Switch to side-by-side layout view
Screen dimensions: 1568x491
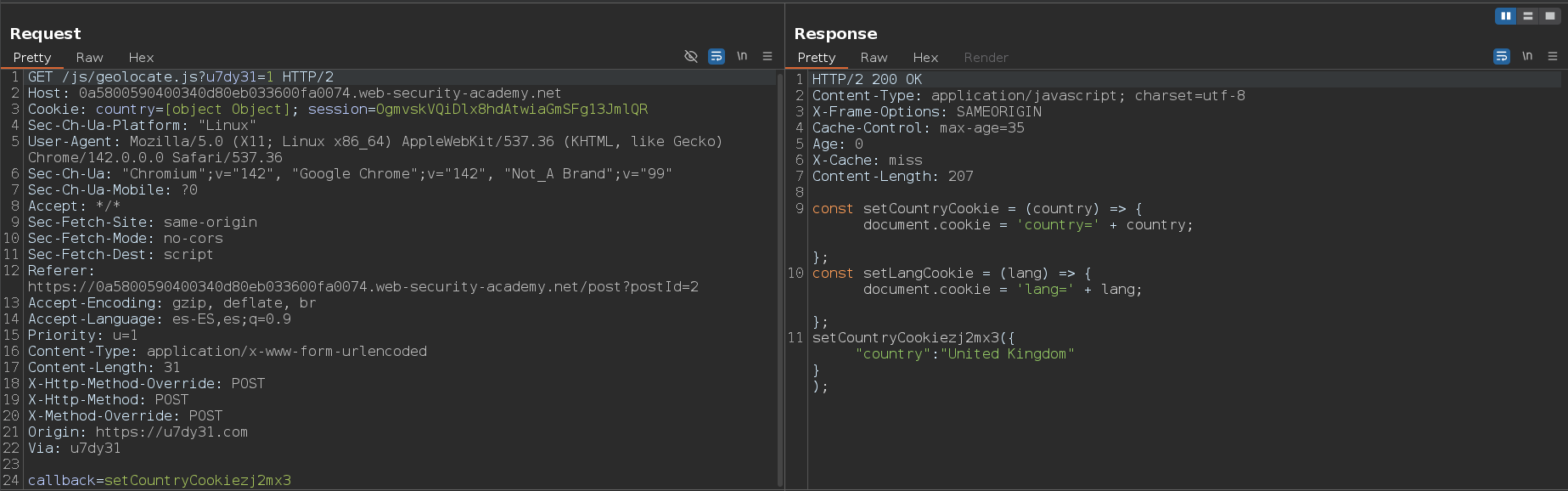[1505, 16]
